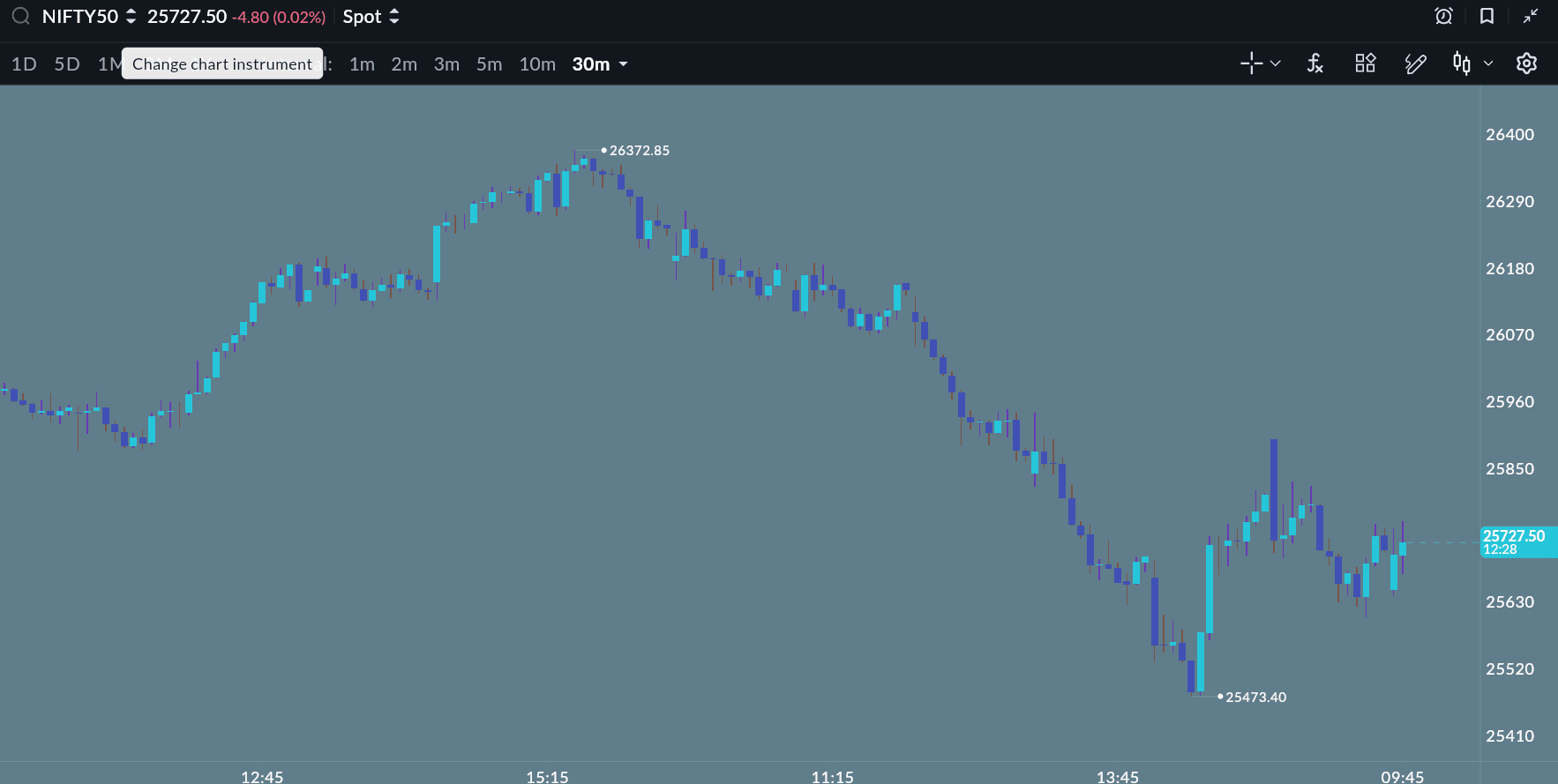This screenshot has width=1558, height=784.
Task: Click the candlestick chart type icon
Action: tap(1462, 63)
